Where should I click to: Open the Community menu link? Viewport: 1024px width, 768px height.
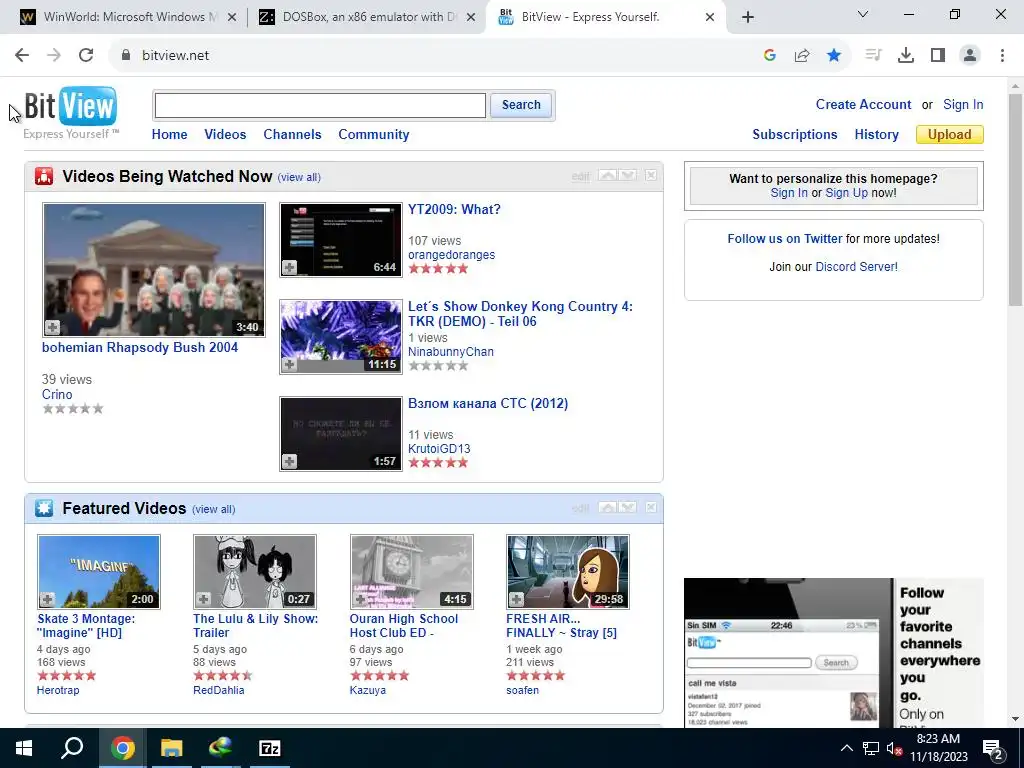374,135
